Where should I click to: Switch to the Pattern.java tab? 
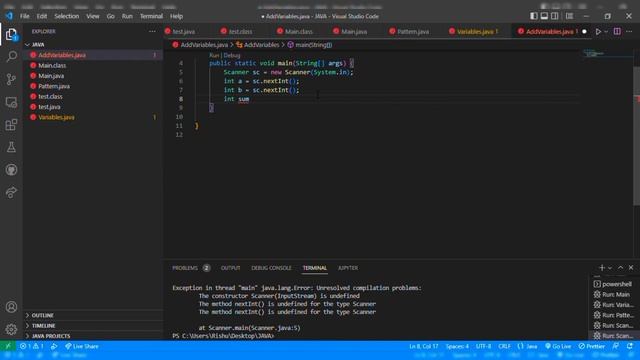pyautogui.click(x=413, y=31)
